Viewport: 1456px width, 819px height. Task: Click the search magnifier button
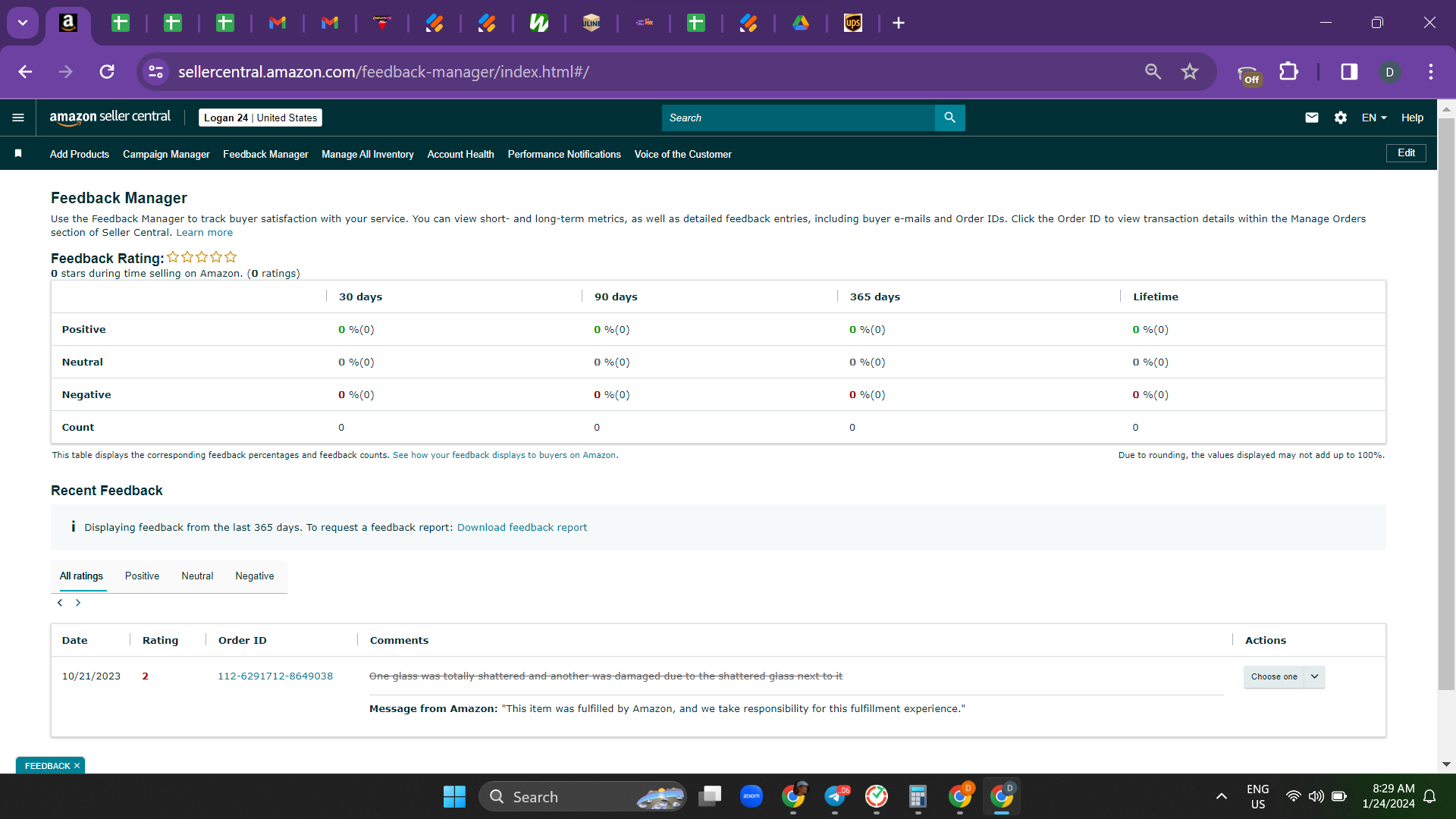[949, 118]
